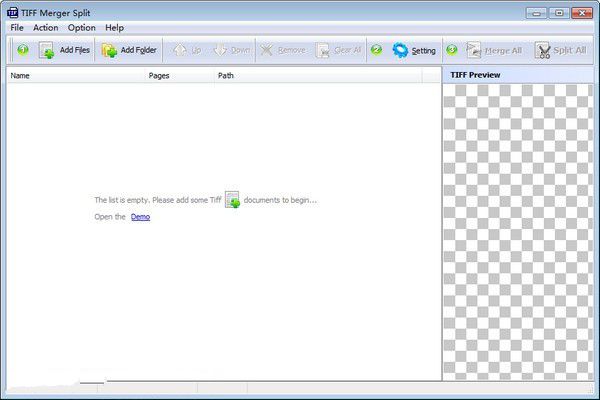Screen dimensions: 600x400
Task: Sort list by Path column header
Action: point(318,75)
